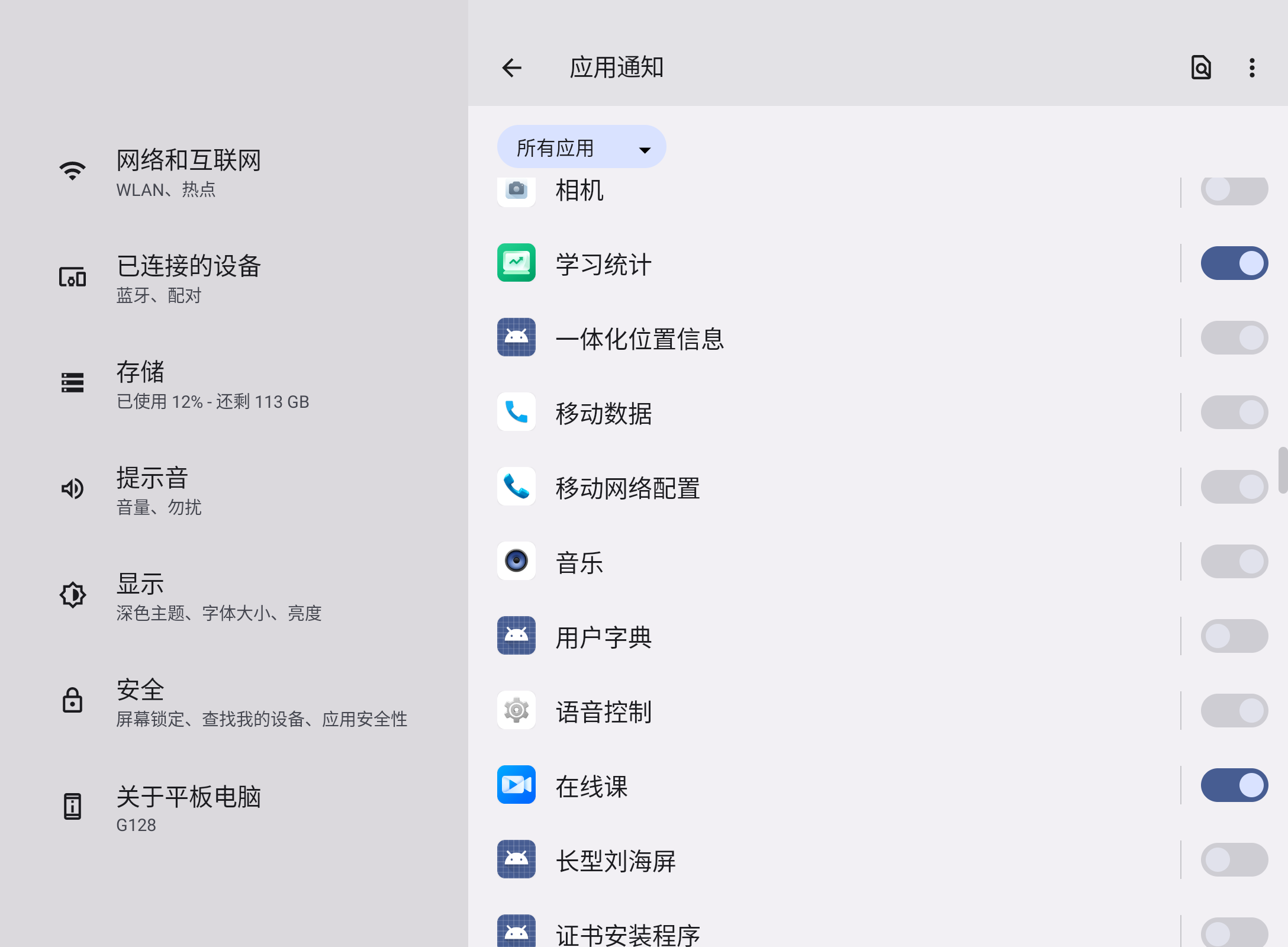Viewport: 1288px width, 947px height.
Task: Open 已连接的设备 settings
Action: [x=234, y=278]
